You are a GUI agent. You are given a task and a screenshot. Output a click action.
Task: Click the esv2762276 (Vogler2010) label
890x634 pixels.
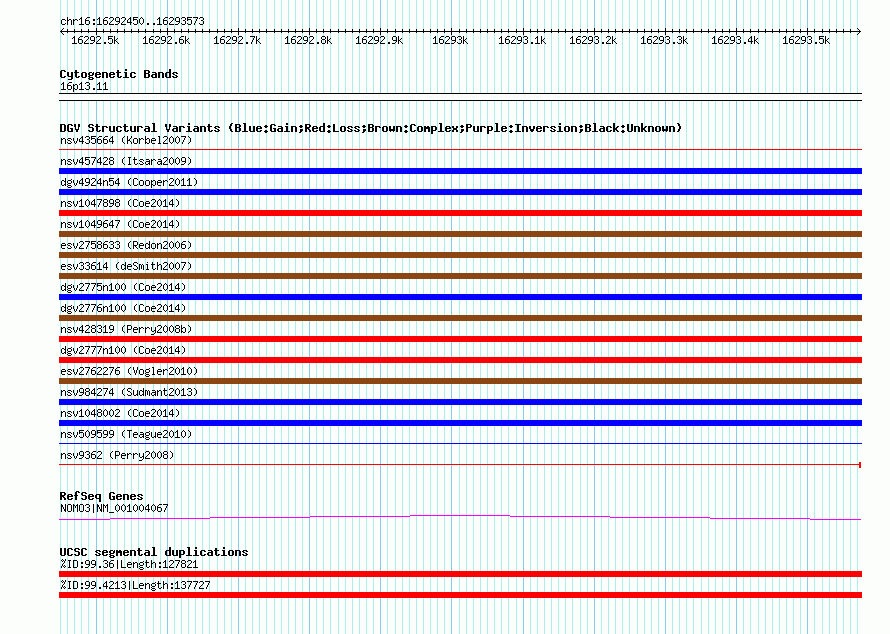click(x=129, y=371)
